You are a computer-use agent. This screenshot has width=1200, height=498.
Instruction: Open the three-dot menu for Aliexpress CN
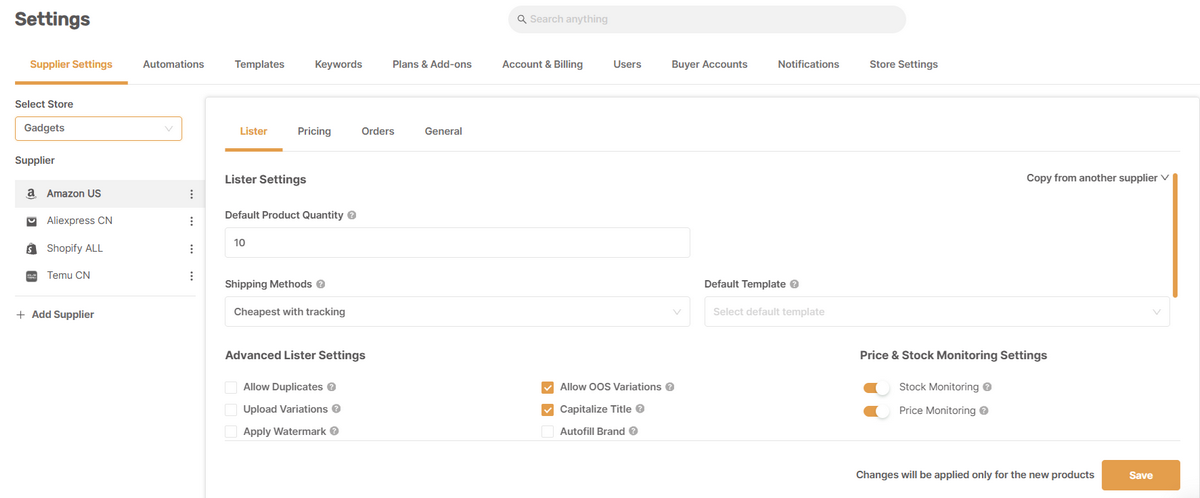tap(191, 221)
